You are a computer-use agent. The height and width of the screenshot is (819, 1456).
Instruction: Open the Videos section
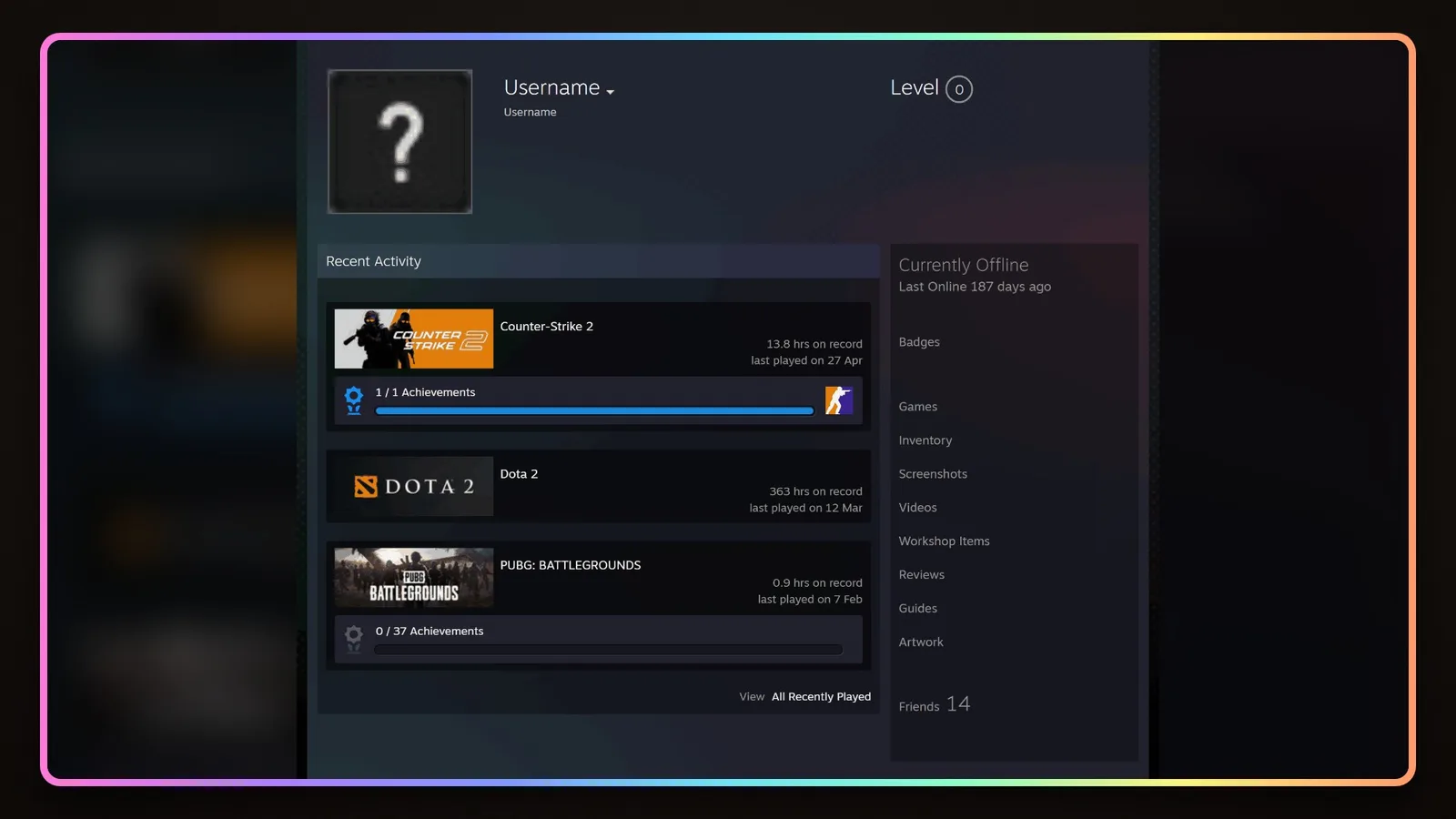tap(917, 508)
